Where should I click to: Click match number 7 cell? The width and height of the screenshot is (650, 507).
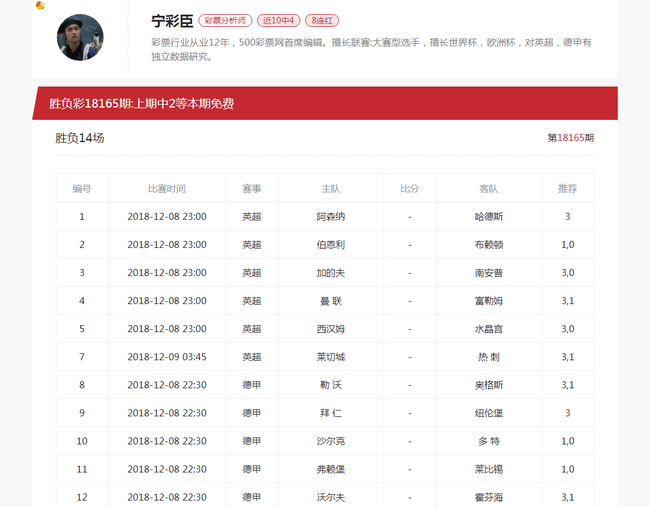point(82,357)
